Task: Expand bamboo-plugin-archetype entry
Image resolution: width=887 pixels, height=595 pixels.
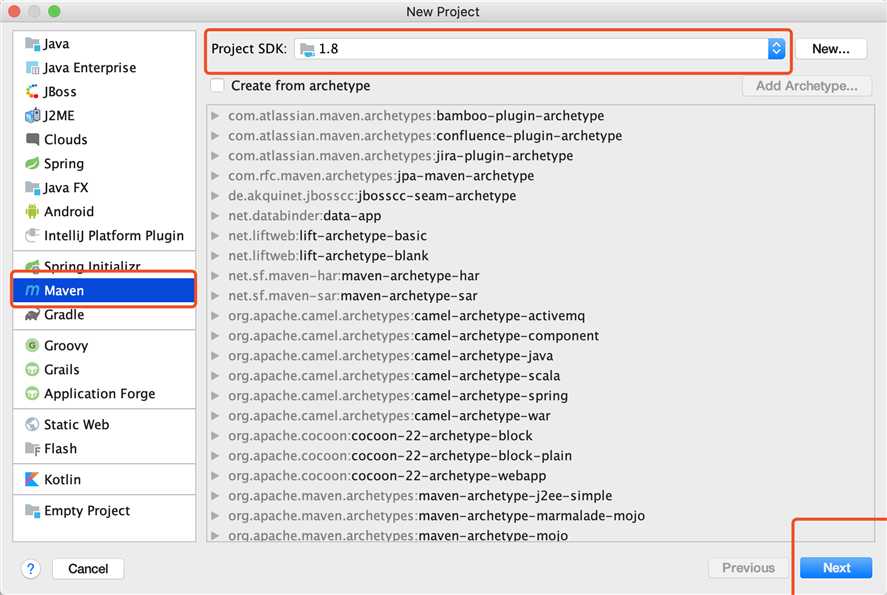Action: pos(215,116)
